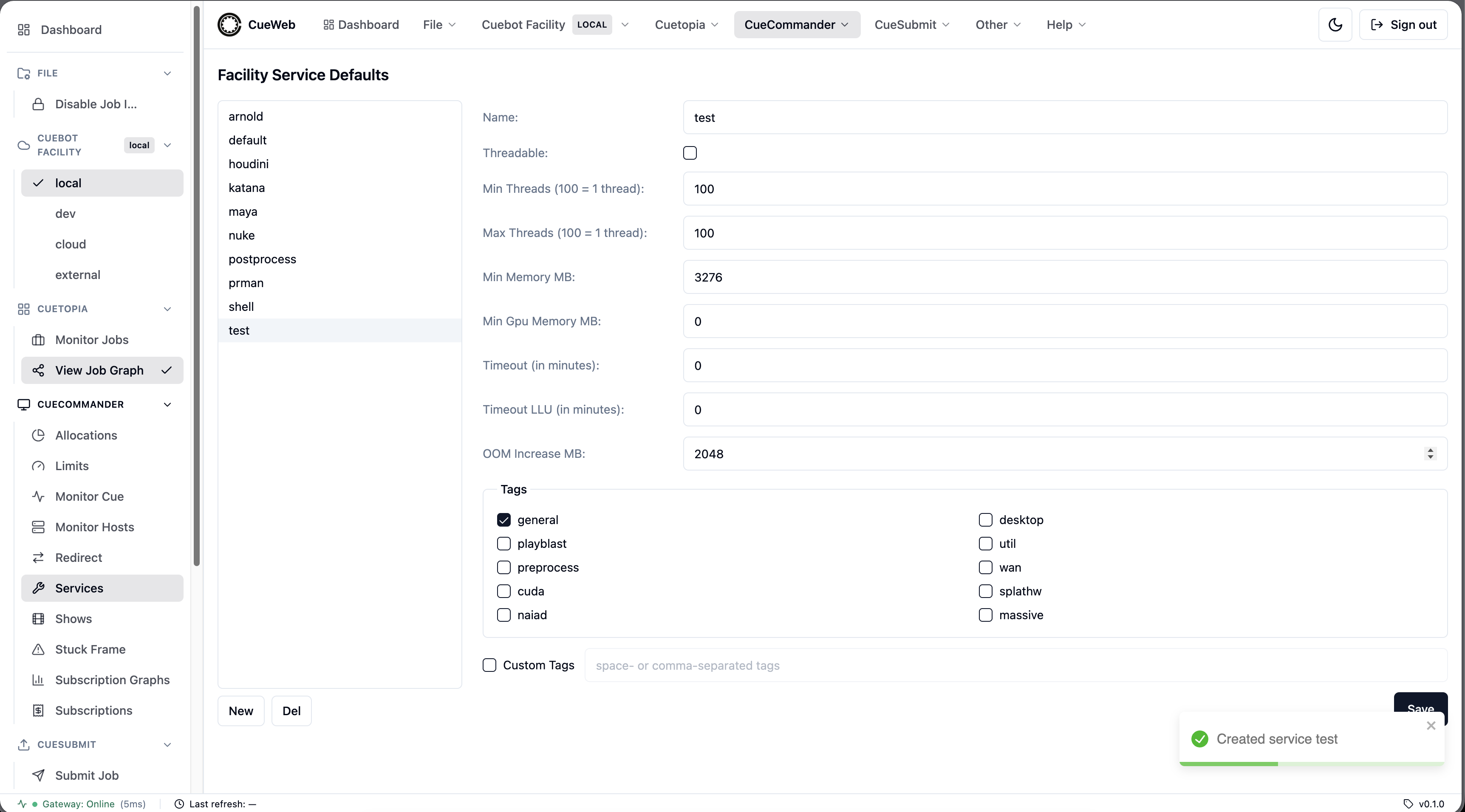Open the CueSubmit top menu dropdown

point(912,25)
